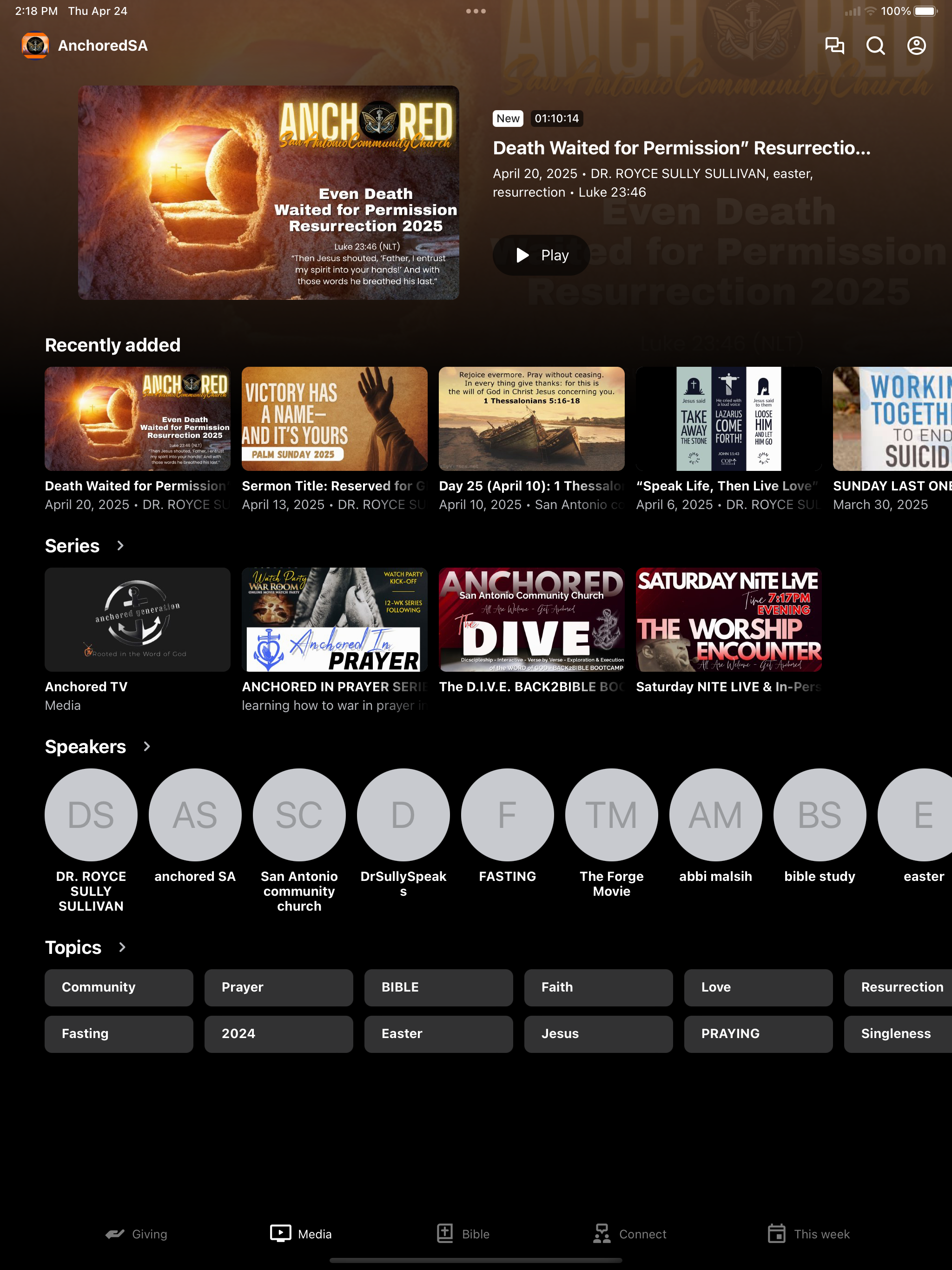Open the Speakers section heading

[x=86, y=747]
